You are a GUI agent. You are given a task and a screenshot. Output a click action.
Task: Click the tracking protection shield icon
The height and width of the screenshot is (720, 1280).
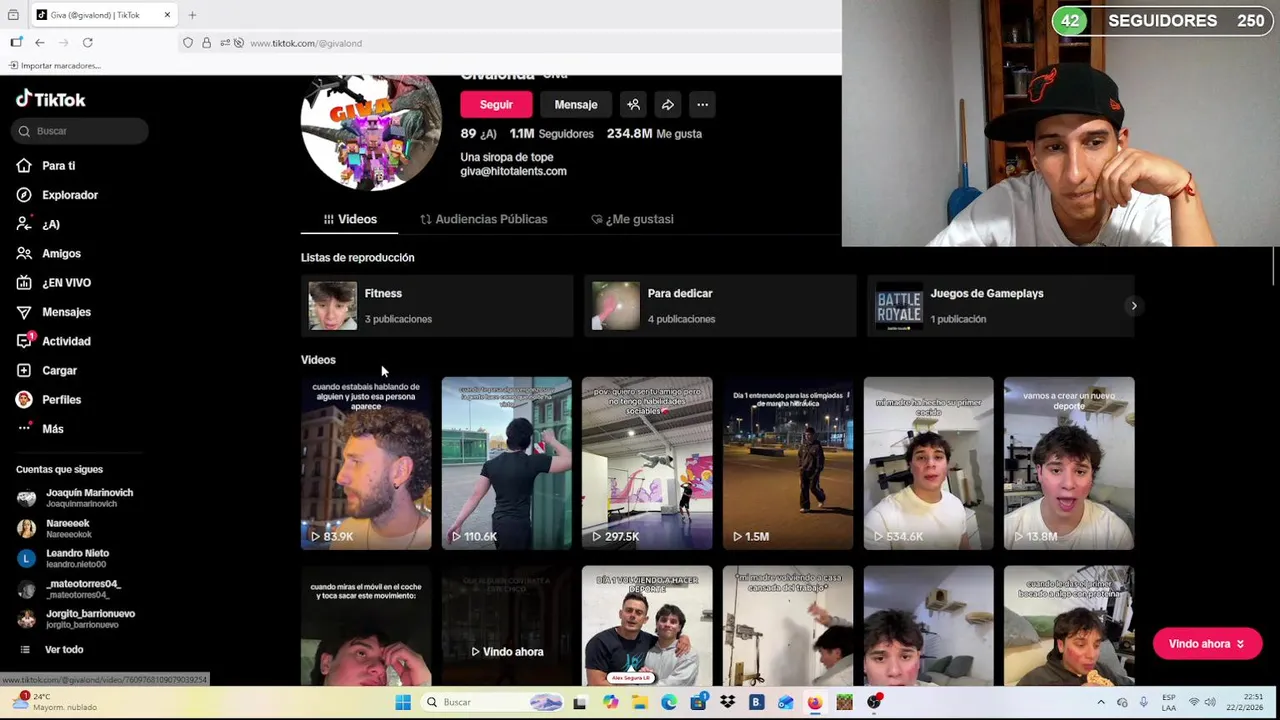click(x=187, y=43)
